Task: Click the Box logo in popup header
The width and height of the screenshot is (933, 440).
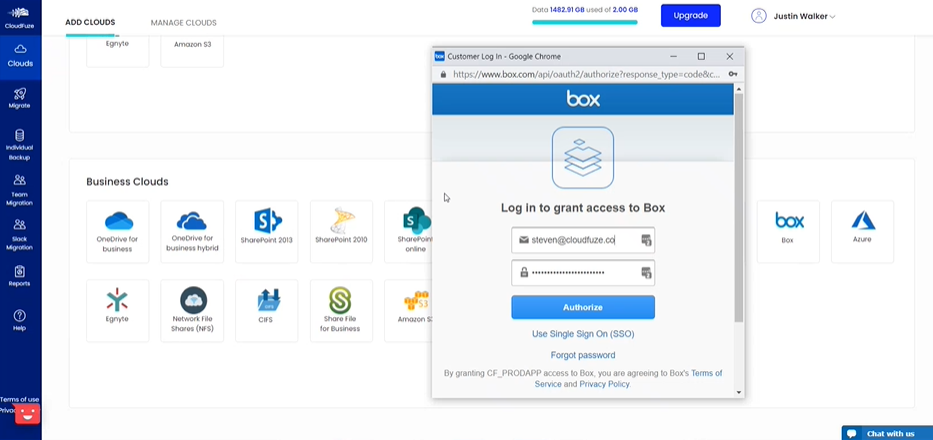Action: click(x=583, y=99)
